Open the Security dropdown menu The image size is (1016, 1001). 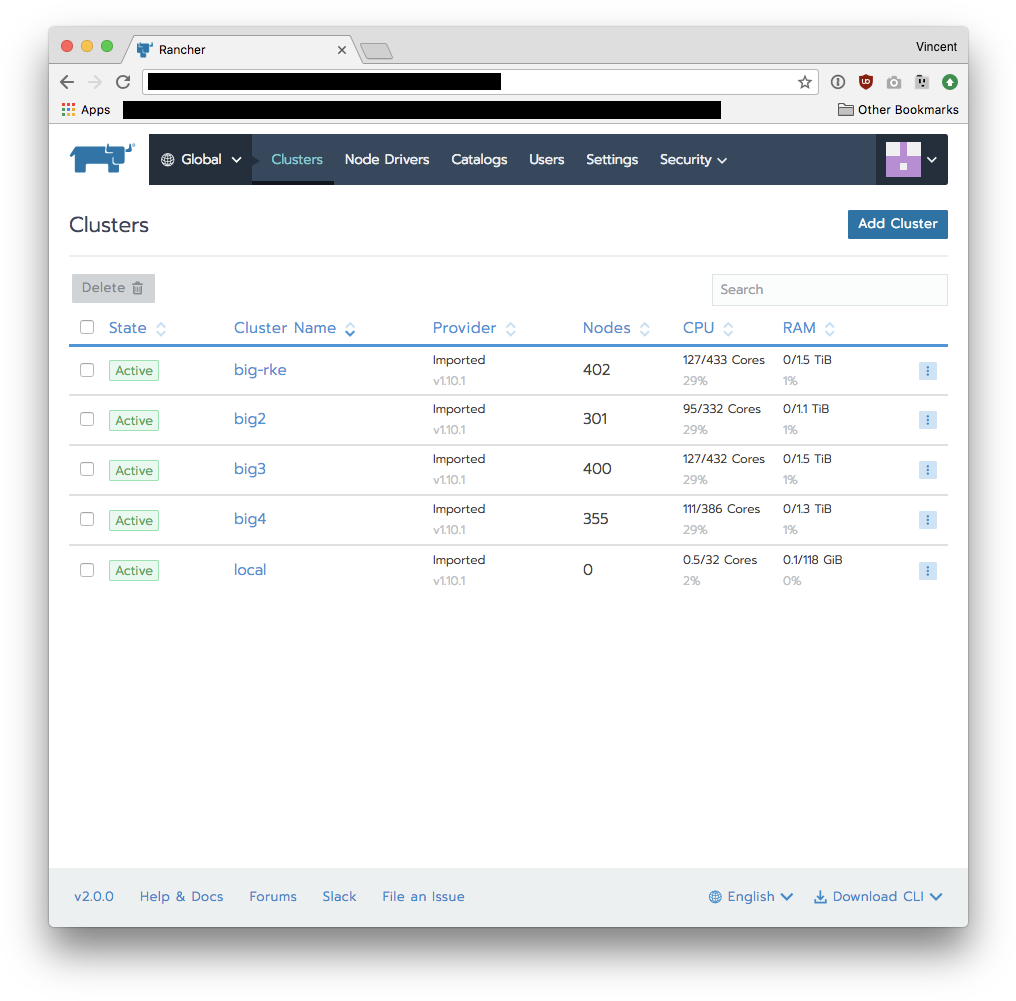[692, 160]
